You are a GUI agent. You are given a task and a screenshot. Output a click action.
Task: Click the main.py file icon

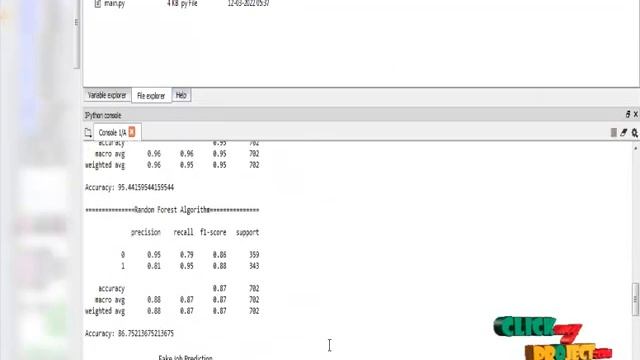[x=98, y=4]
